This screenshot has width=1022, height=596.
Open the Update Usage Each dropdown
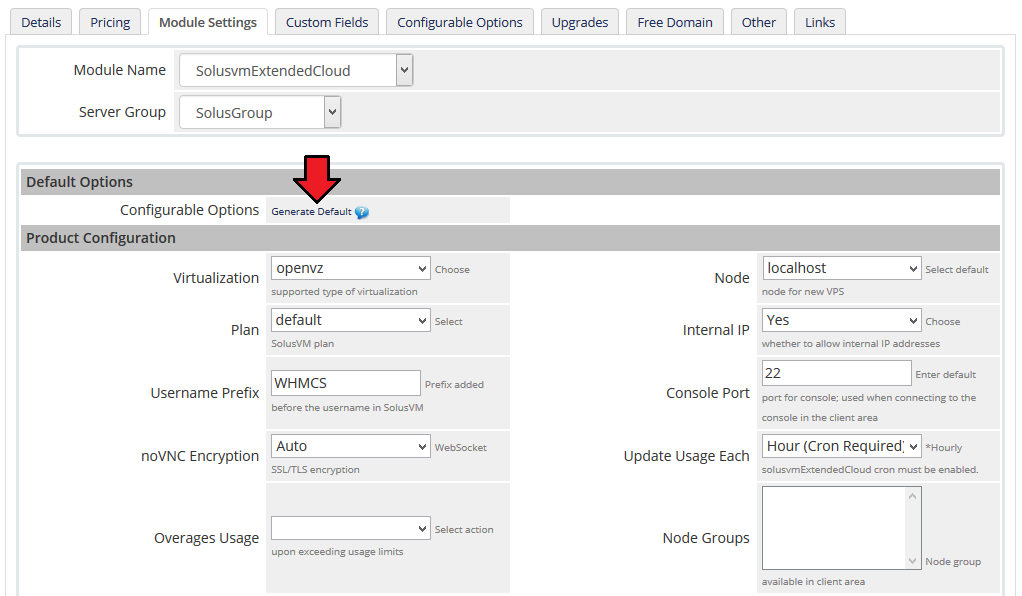pyautogui.click(x=841, y=446)
